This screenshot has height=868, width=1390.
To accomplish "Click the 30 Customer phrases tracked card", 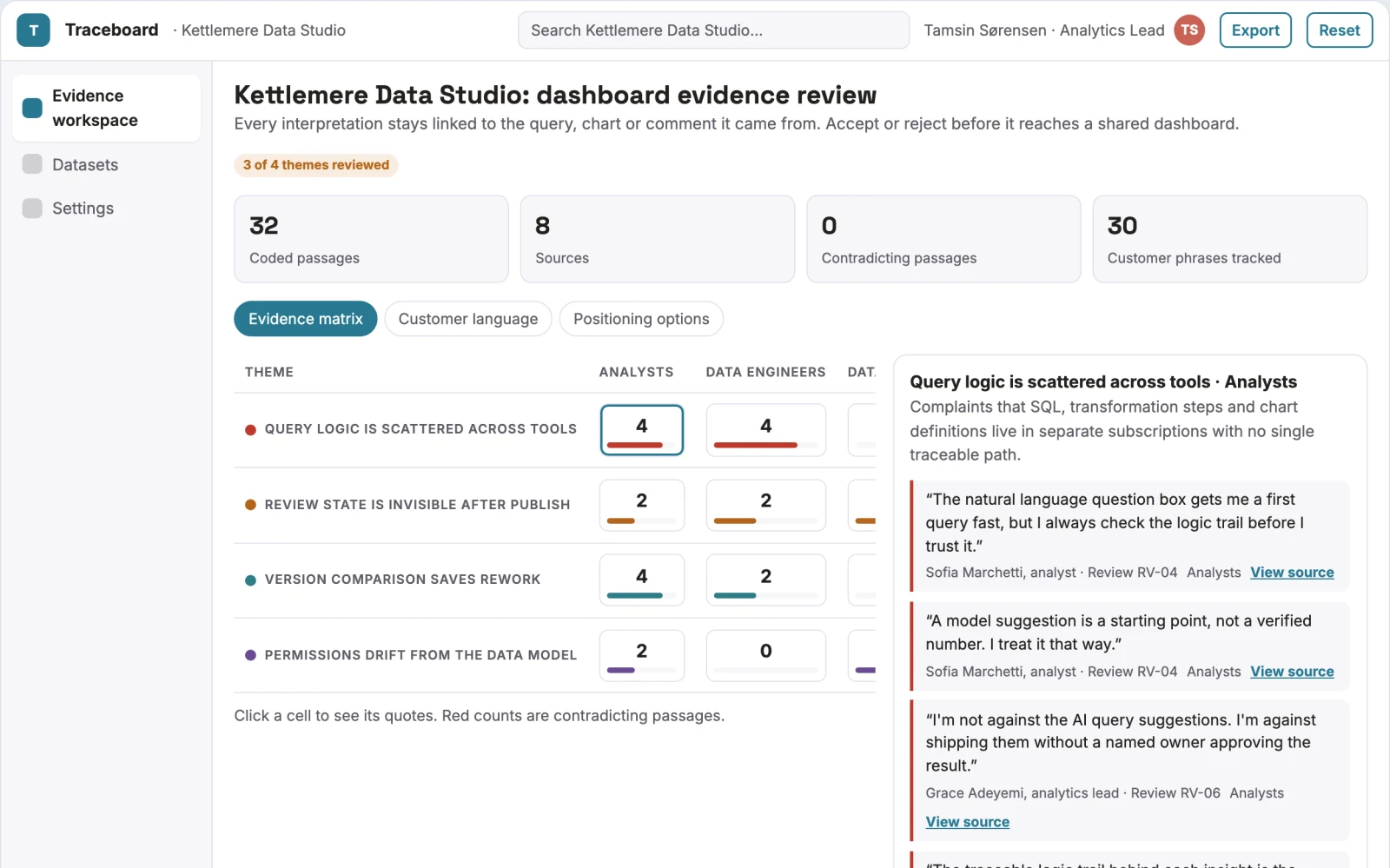I will click(1230, 239).
